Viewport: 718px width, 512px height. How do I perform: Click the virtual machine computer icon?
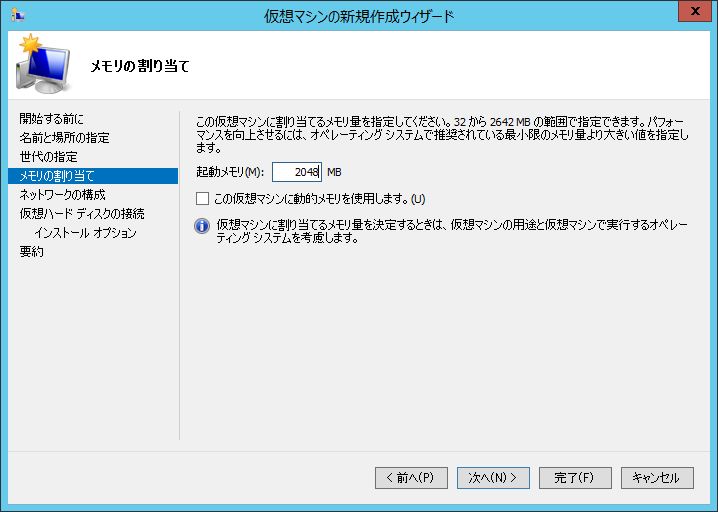click(x=44, y=63)
